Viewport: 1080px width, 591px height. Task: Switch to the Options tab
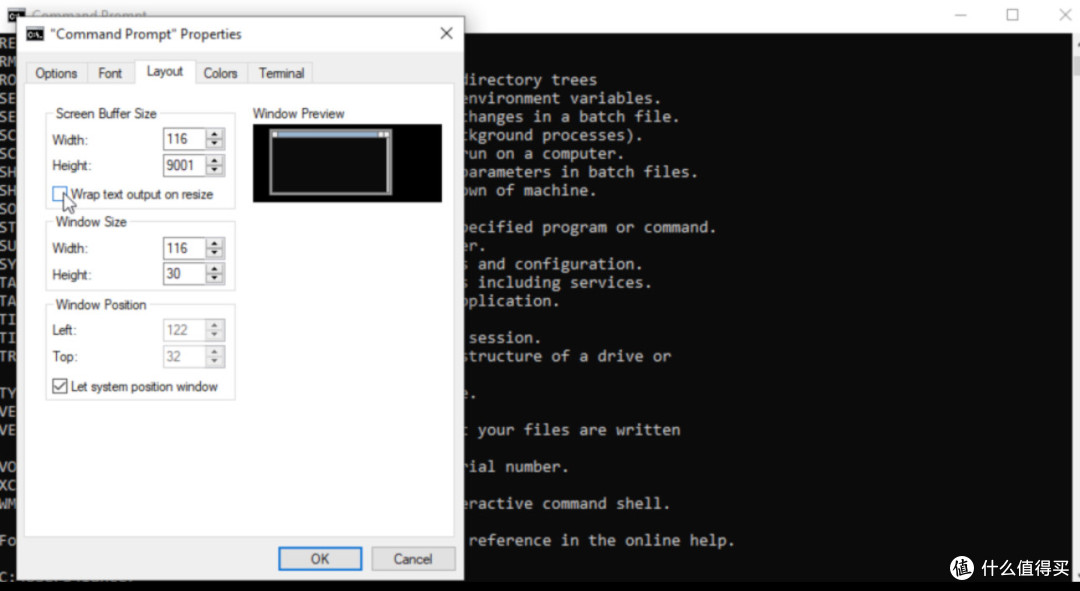pos(56,73)
